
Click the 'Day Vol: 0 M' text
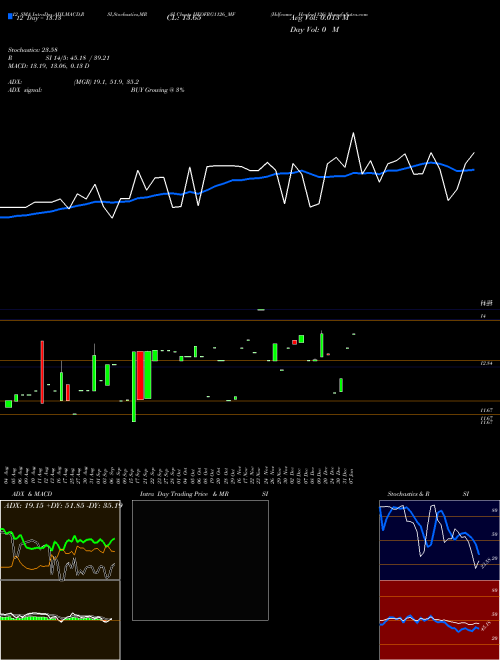[x=314, y=30]
